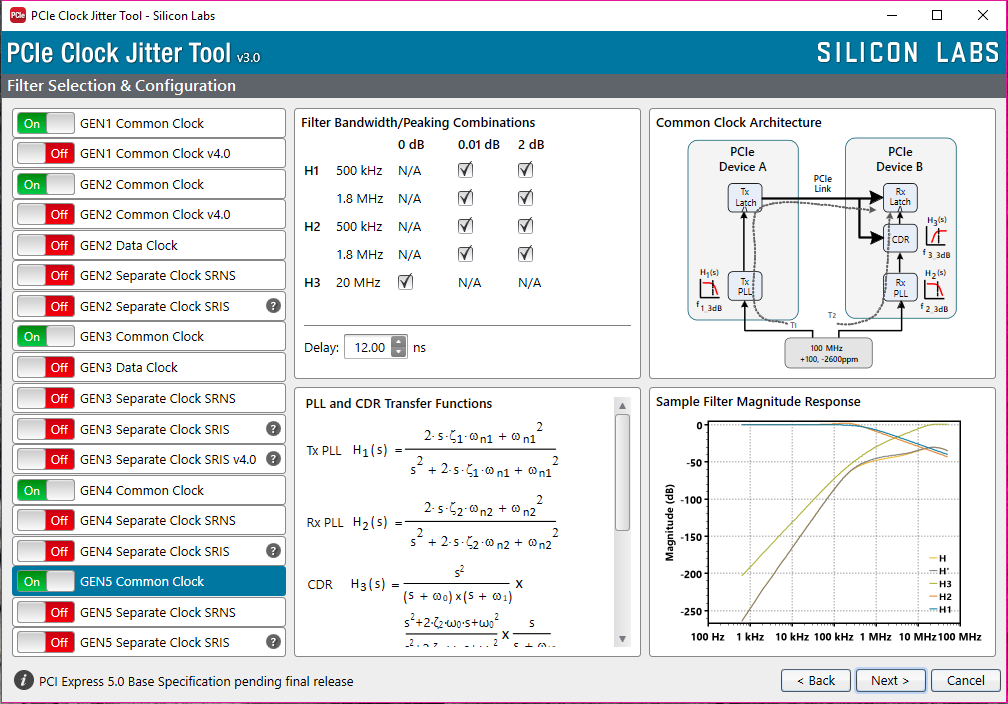Viewport: 1008px width, 704px height.
Task: Open help for GEN2 Separate Clock SRIS
Action: 273,306
